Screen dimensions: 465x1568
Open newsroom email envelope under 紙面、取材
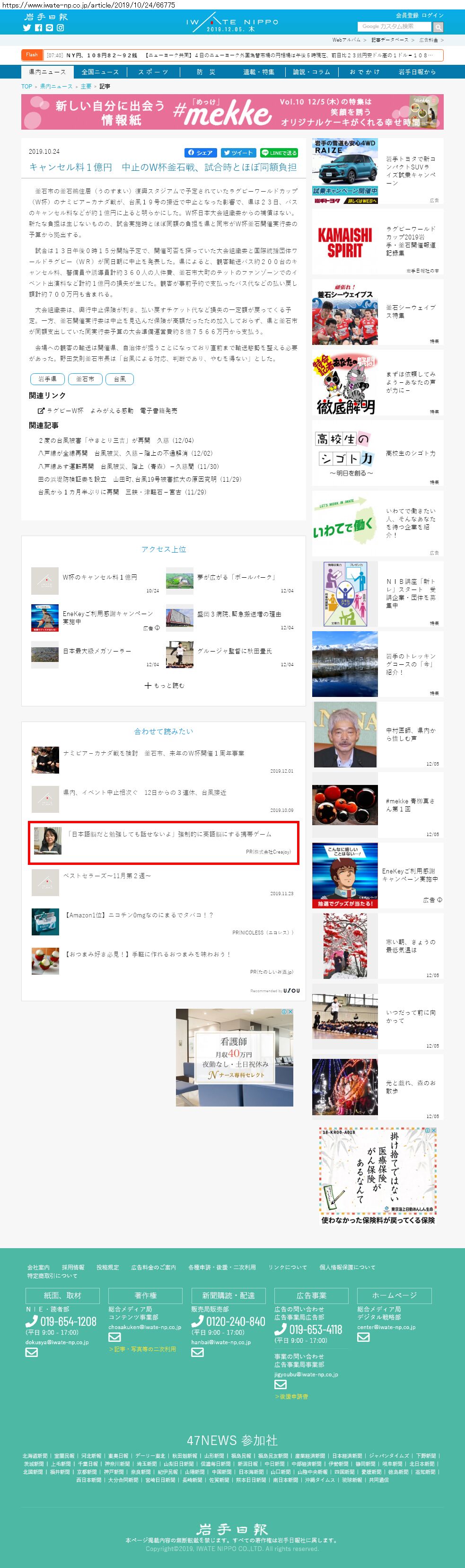click(x=32, y=1352)
